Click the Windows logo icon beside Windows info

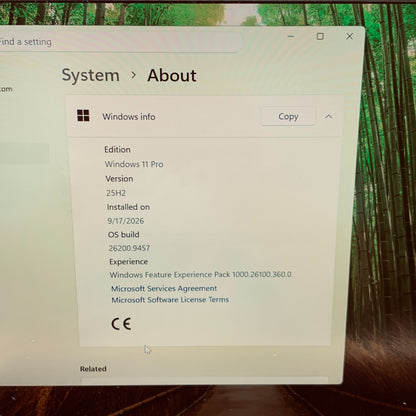coord(83,116)
